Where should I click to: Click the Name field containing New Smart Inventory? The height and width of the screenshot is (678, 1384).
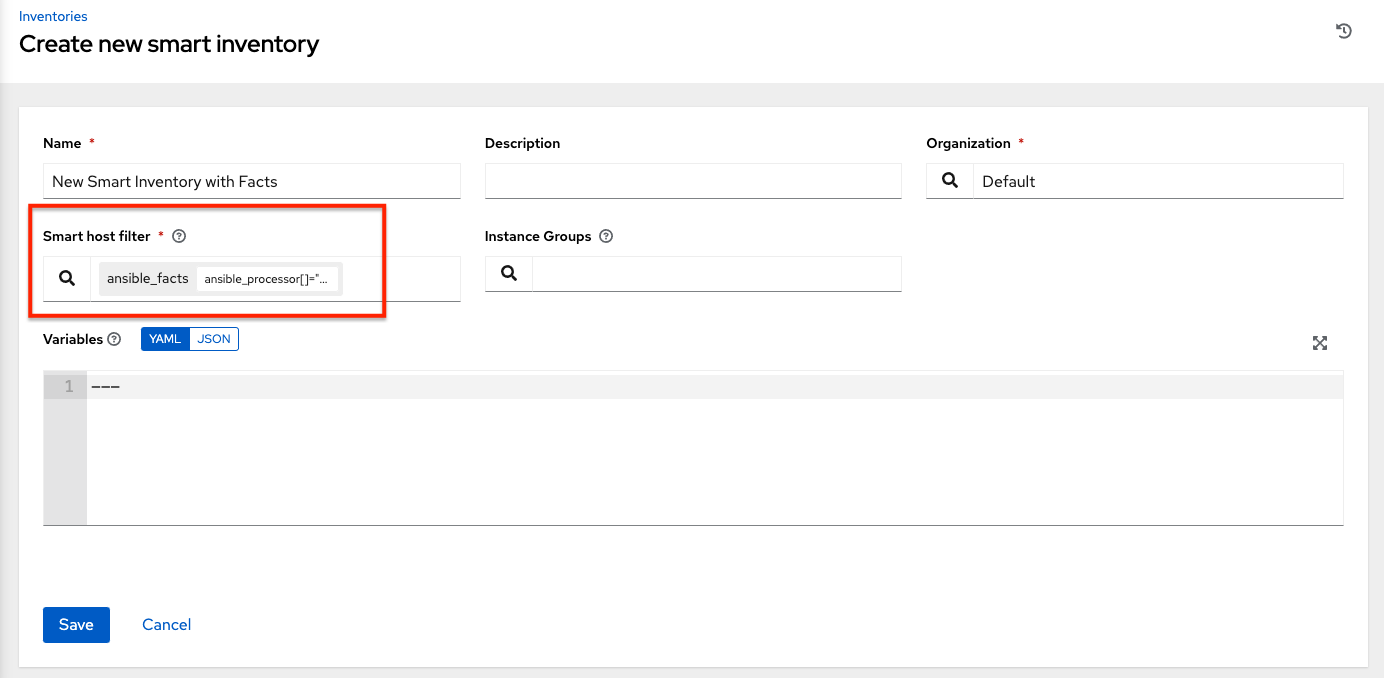[250, 181]
